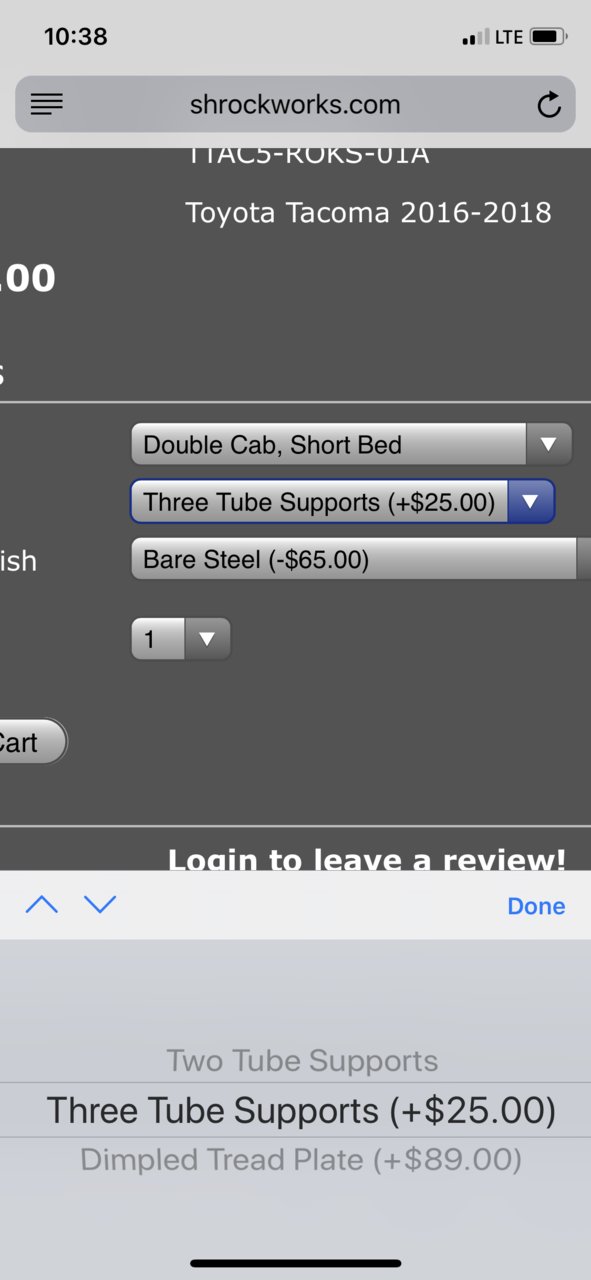
Task: Open the Three Tube Supports dropdown
Action: 342,502
